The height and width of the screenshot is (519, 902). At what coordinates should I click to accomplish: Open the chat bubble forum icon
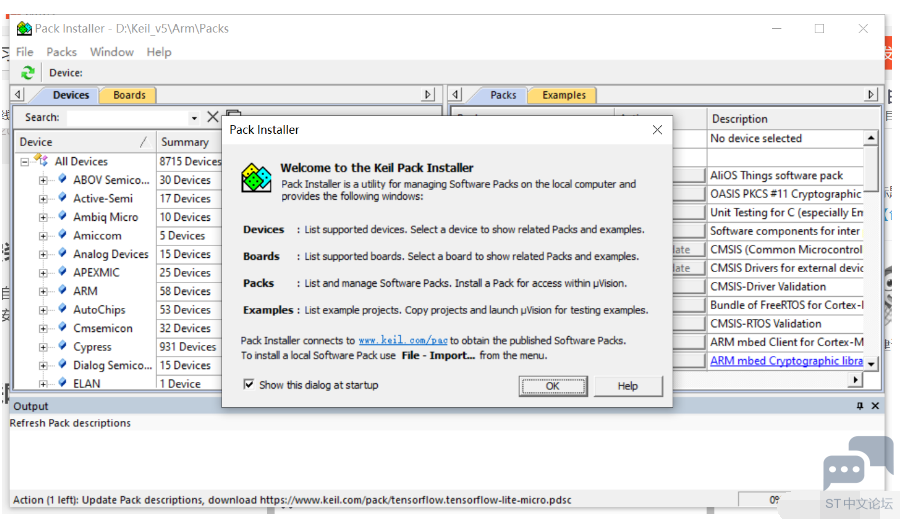857,463
